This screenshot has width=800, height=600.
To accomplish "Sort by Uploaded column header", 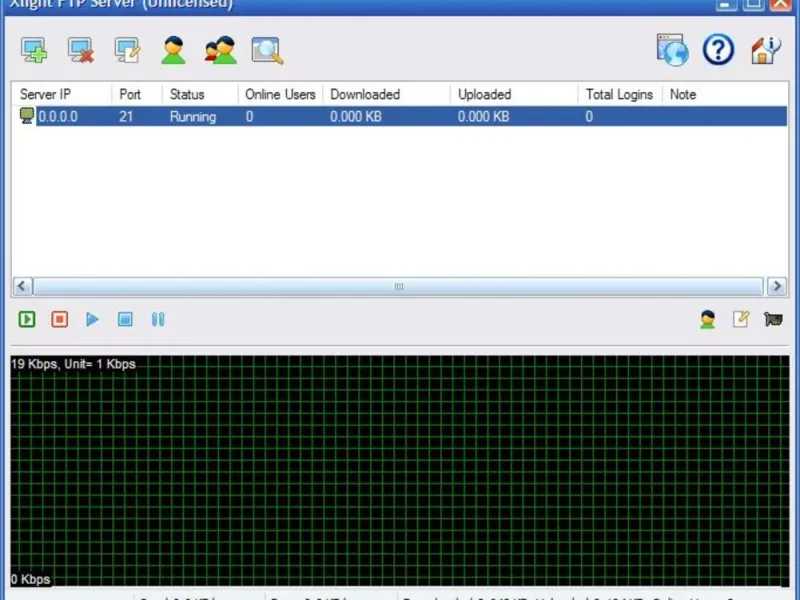I will (x=514, y=94).
